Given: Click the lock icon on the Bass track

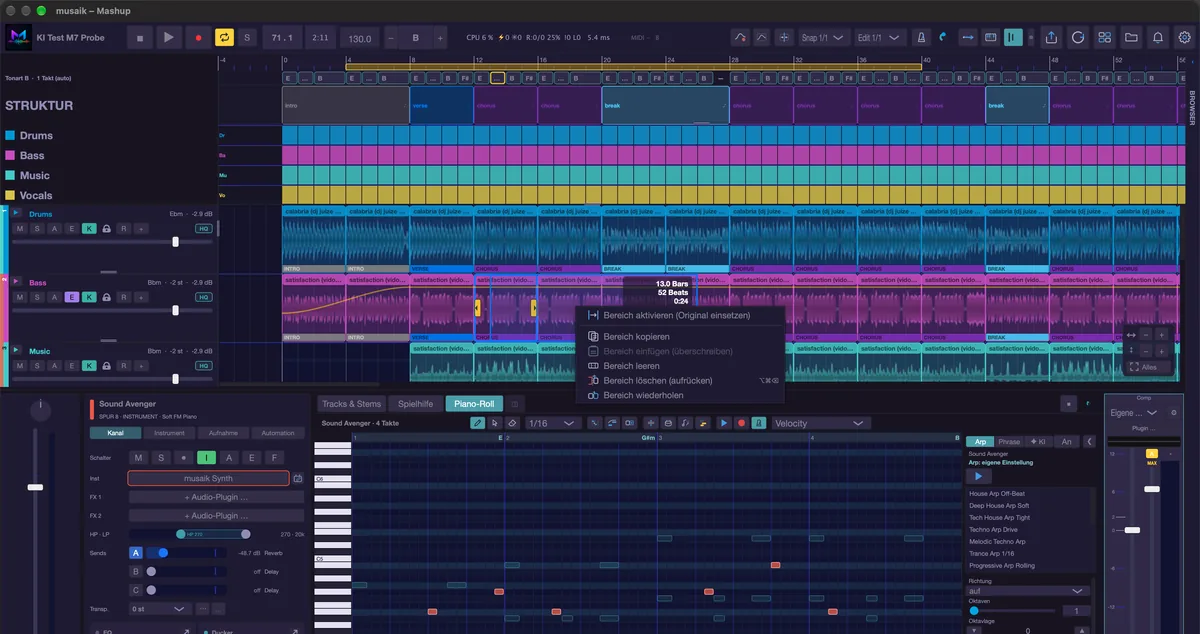Looking at the screenshot, I should click(106, 297).
